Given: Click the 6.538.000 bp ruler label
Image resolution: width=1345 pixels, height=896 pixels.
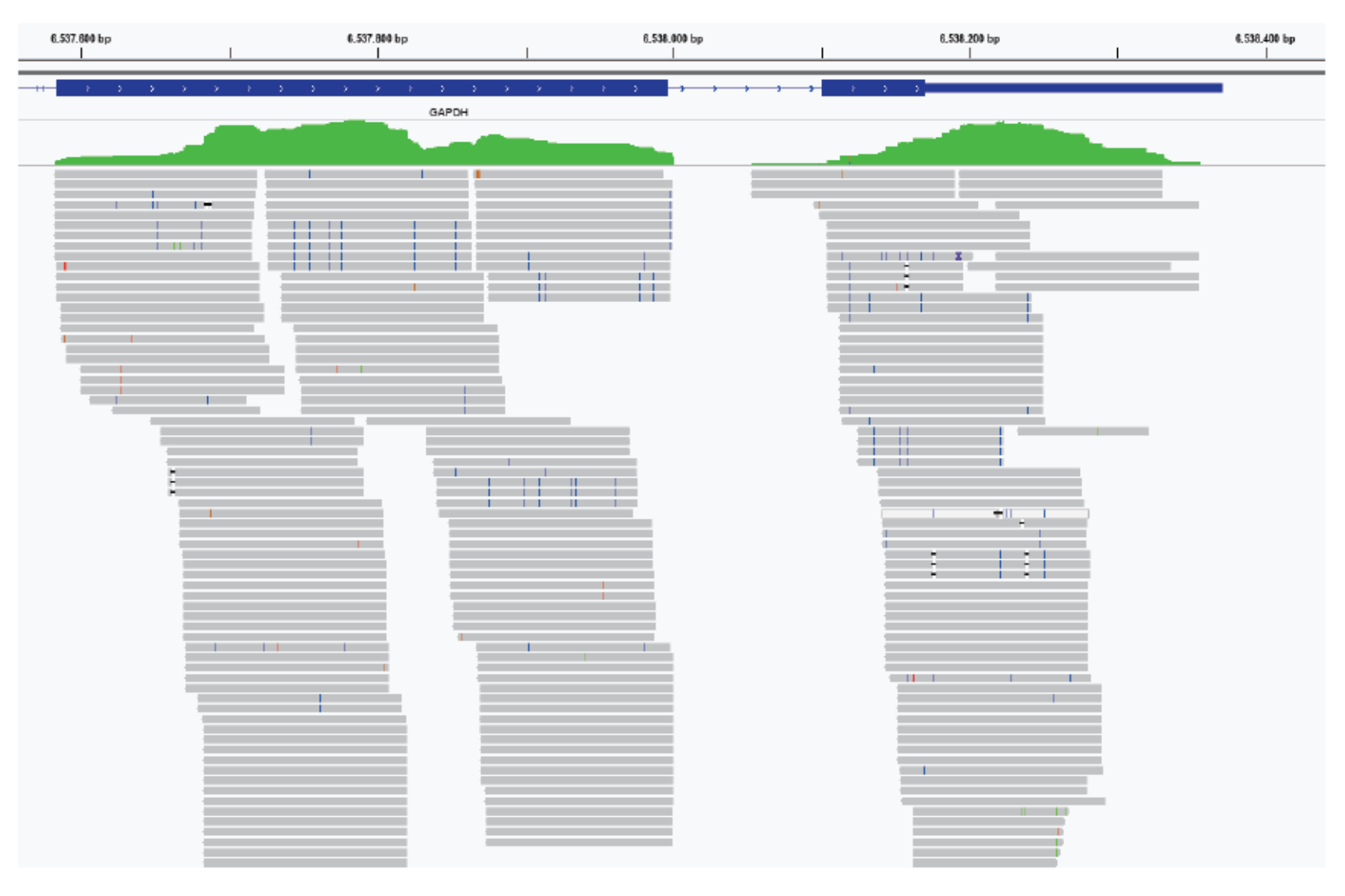Looking at the screenshot, I should tap(672, 39).
